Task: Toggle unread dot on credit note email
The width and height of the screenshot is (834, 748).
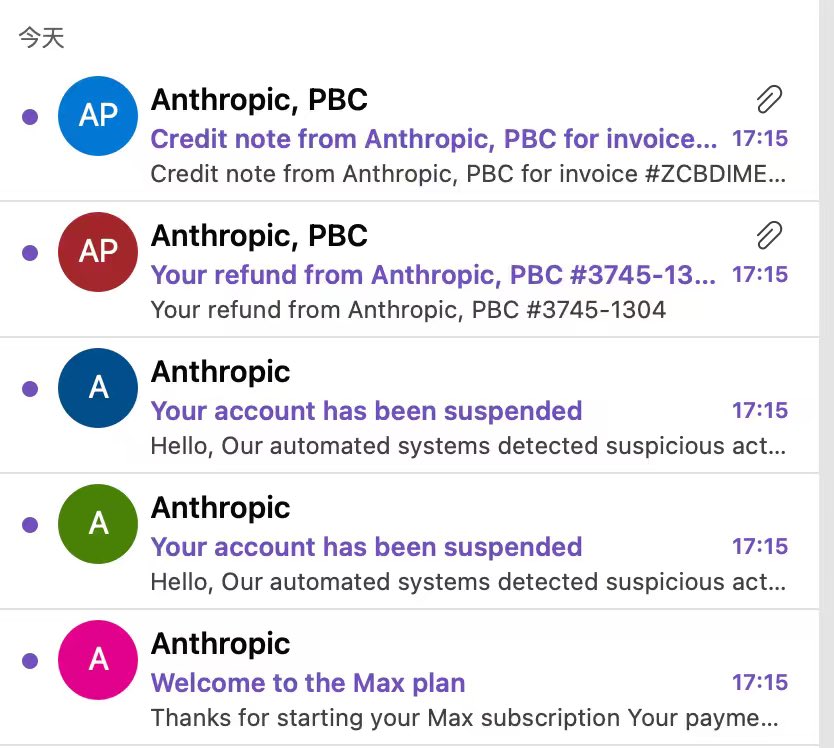Action: pyautogui.click(x=30, y=117)
